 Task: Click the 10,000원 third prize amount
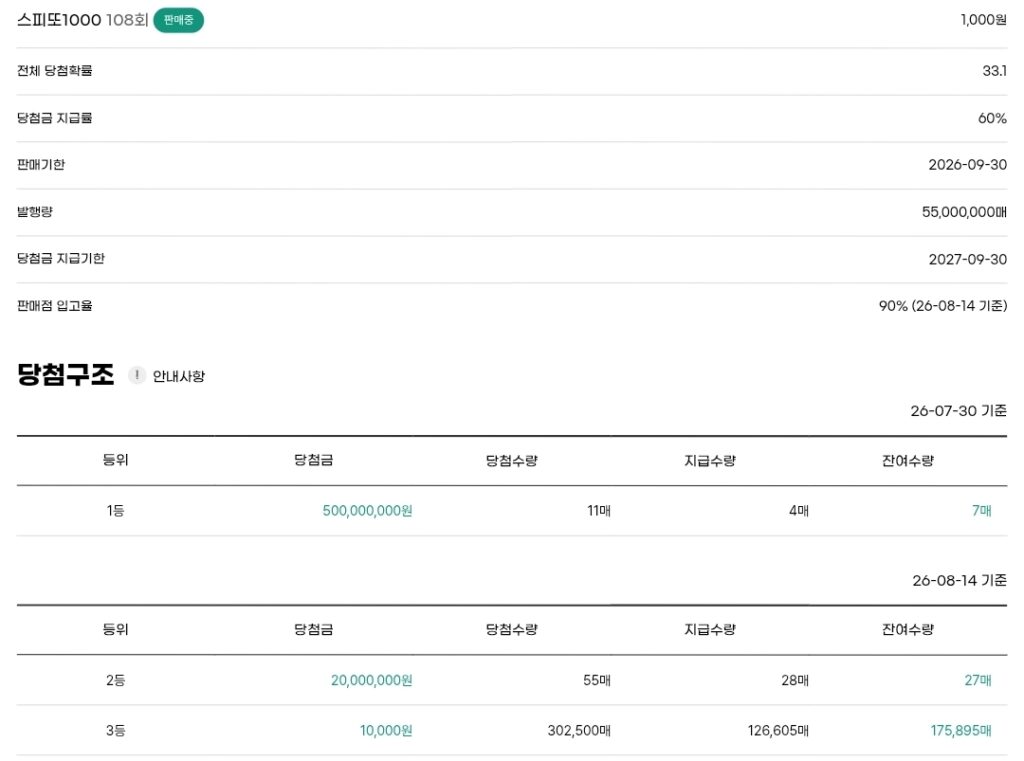pyautogui.click(x=386, y=730)
